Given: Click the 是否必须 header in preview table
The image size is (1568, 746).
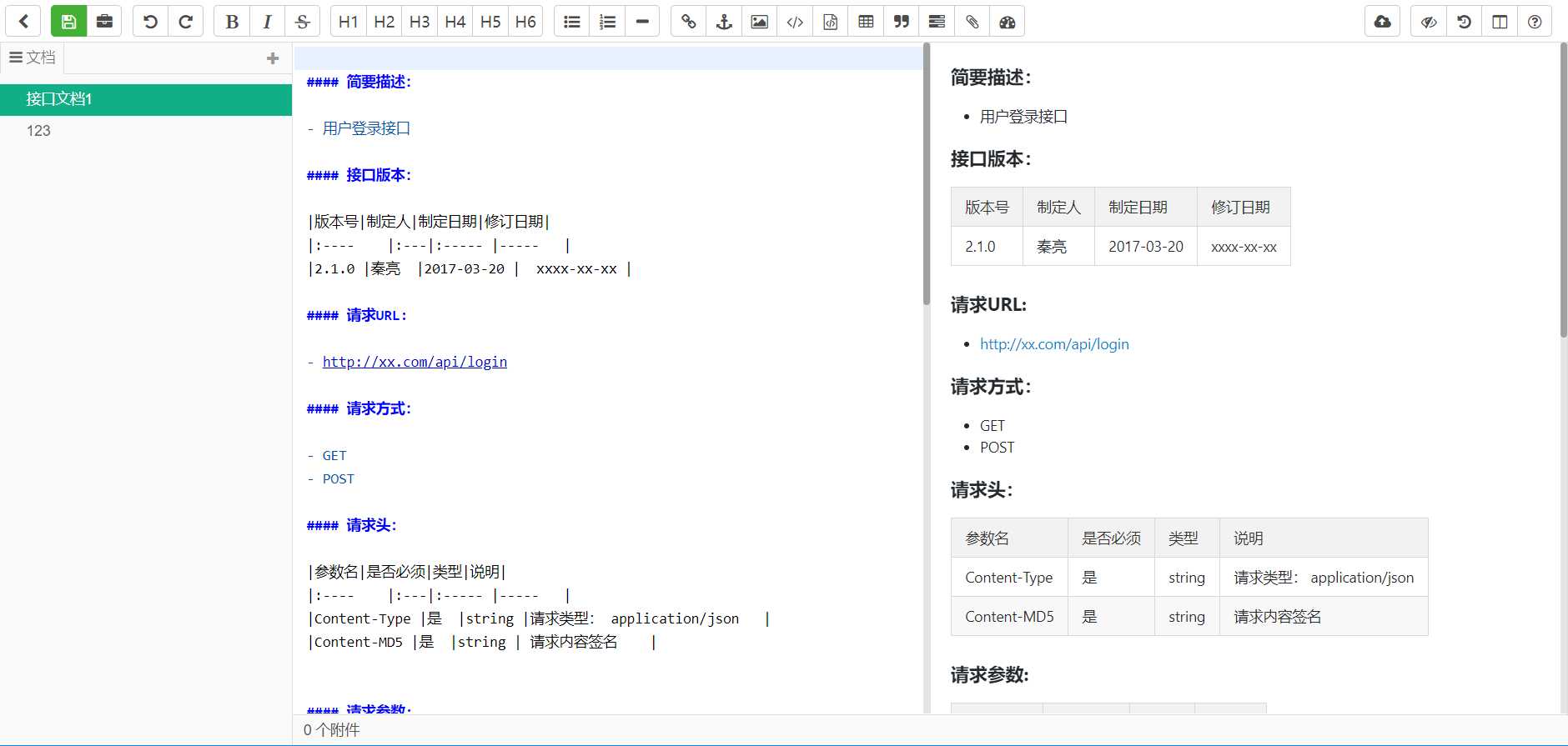Looking at the screenshot, I should click(1111, 538).
